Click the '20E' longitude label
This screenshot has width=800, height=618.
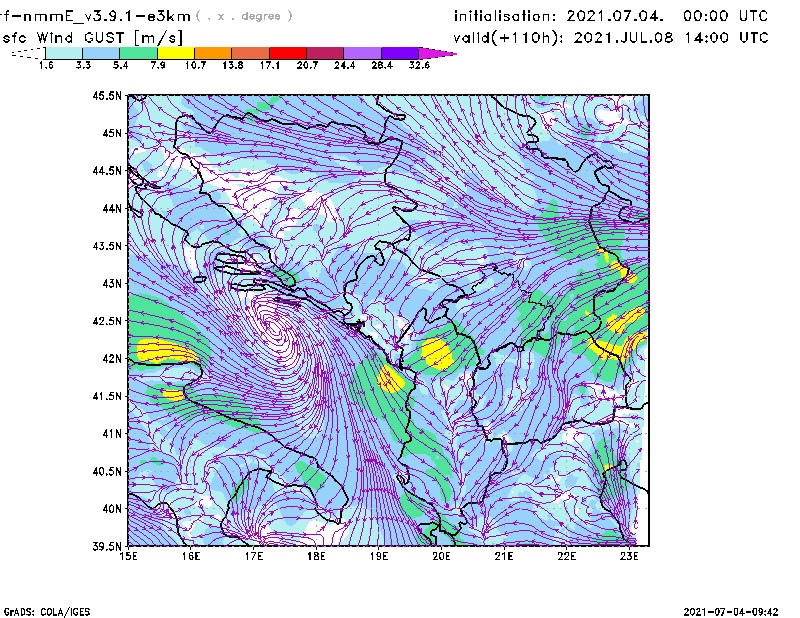[x=441, y=556]
